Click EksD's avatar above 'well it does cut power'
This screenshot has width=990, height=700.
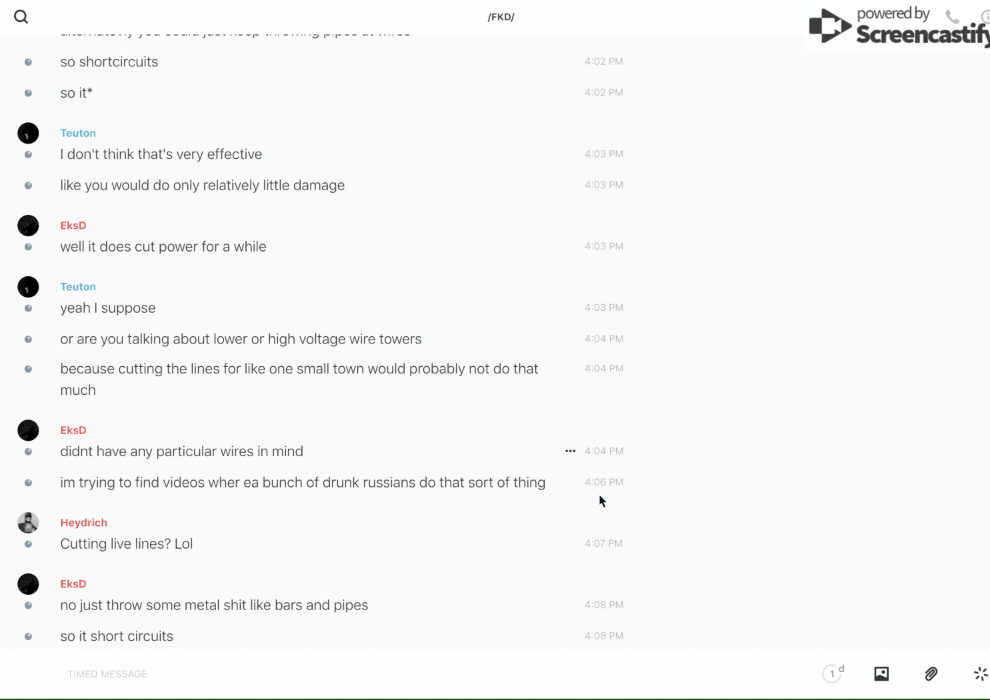28,225
